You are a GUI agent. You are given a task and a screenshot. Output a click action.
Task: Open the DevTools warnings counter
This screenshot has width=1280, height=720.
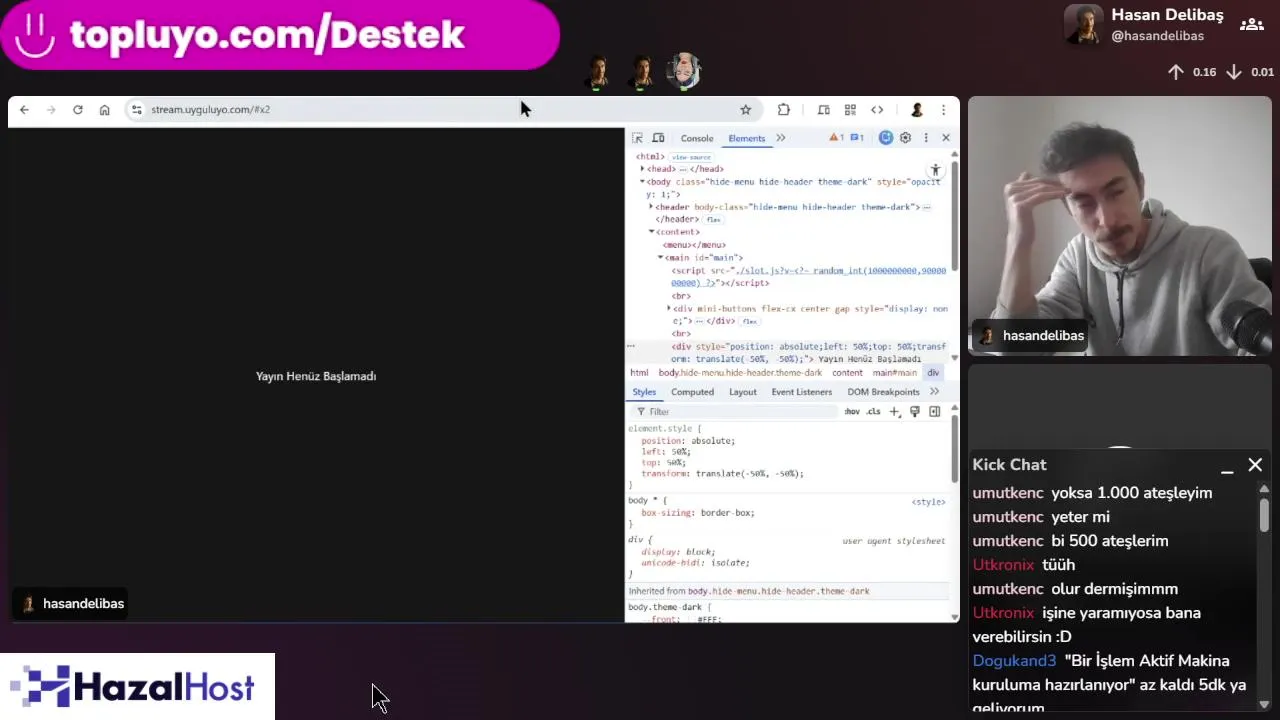click(x=837, y=138)
